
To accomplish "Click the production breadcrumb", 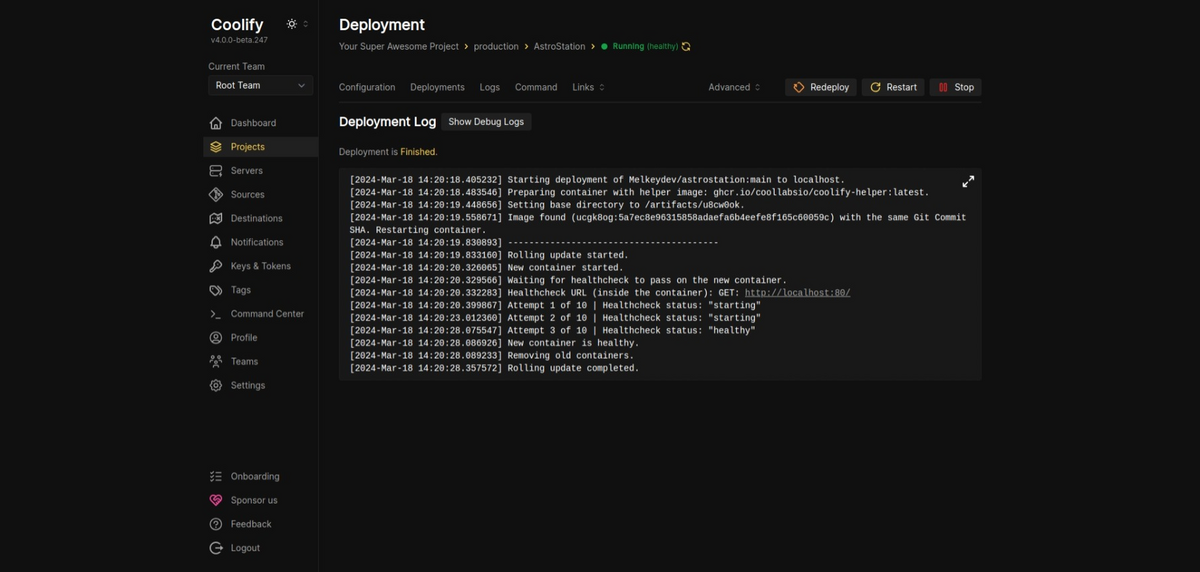I will [x=496, y=47].
